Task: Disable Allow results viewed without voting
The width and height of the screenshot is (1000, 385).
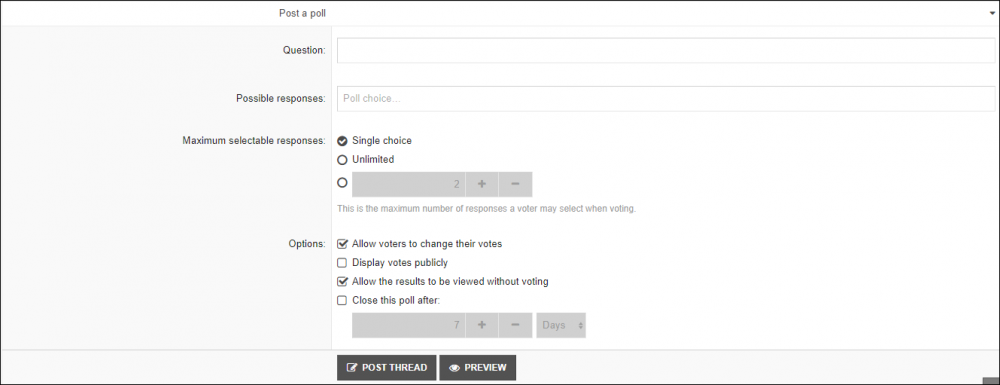Action: (342, 281)
